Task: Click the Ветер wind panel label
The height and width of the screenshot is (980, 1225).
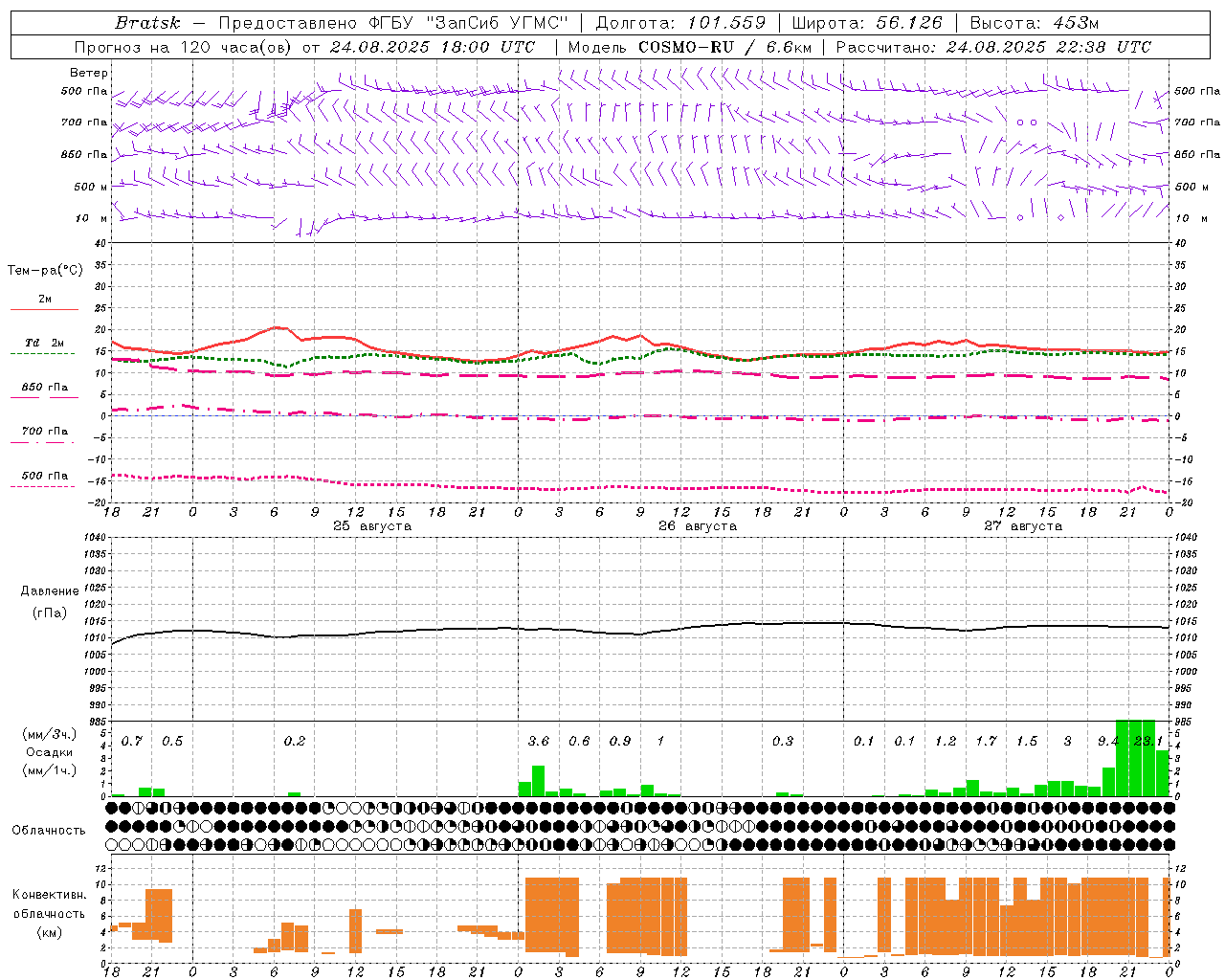Action: point(89,73)
